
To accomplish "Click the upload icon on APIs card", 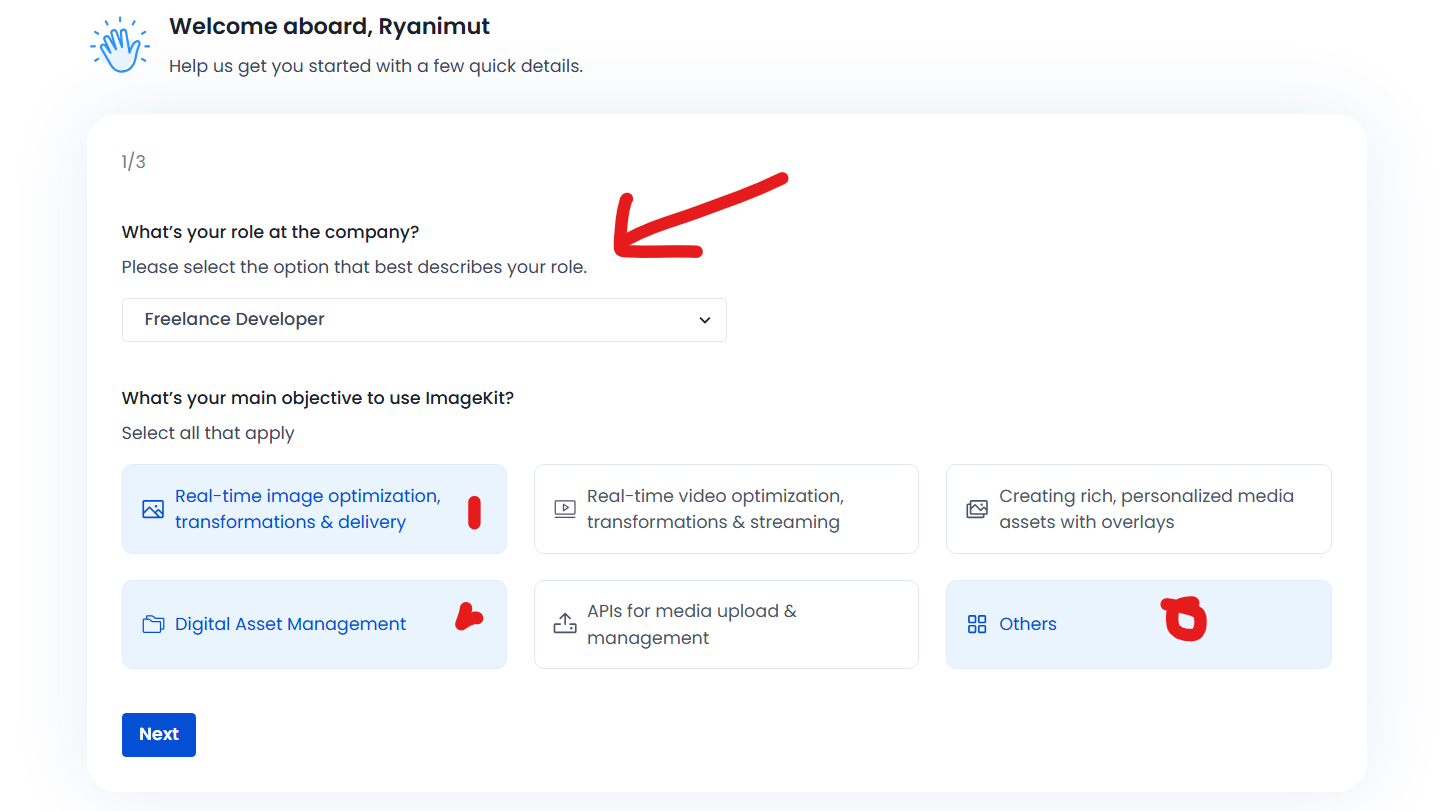I will click(x=565, y=624).
